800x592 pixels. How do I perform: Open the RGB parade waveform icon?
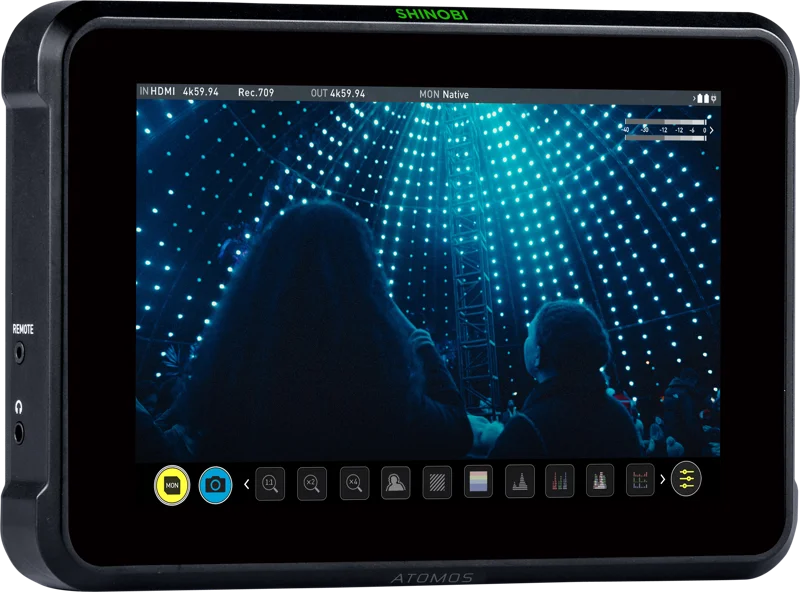click(x=560, y=480)
